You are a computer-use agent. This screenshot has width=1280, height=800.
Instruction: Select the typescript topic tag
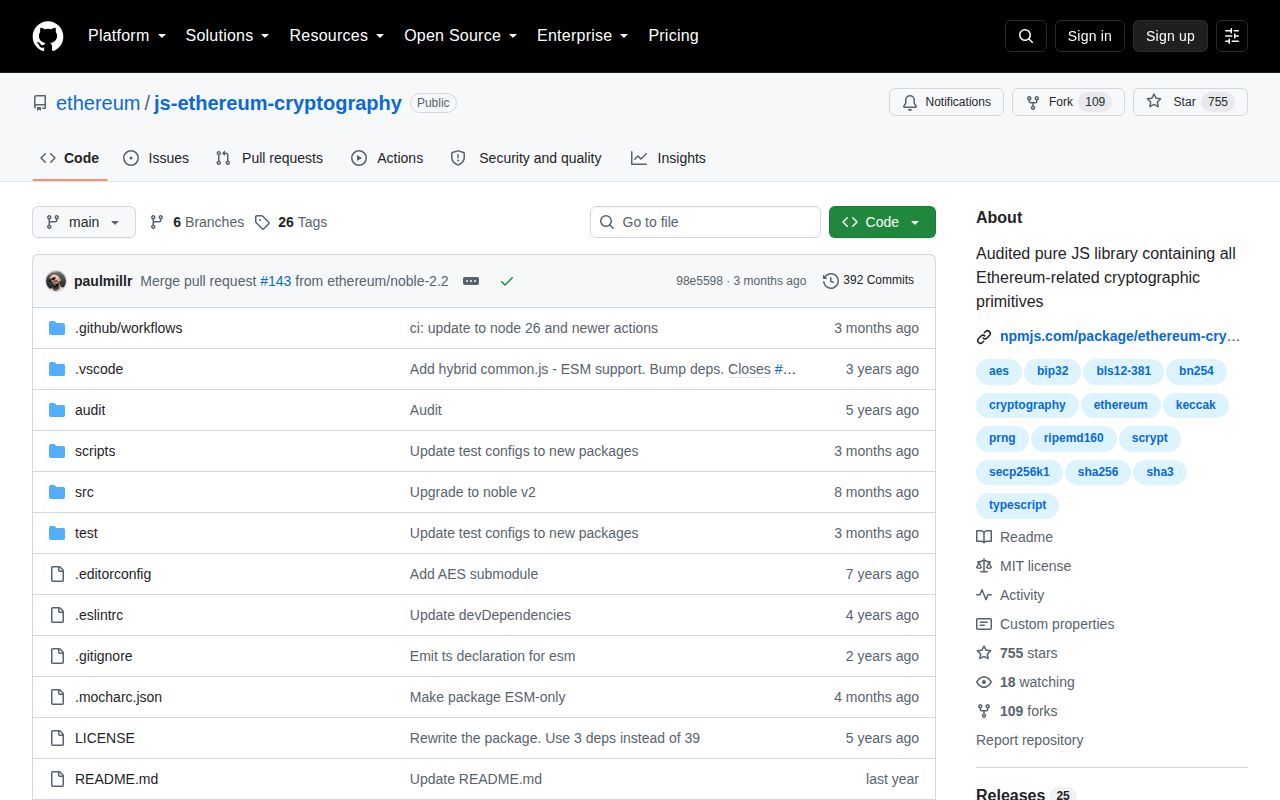tap(1017, 506)
